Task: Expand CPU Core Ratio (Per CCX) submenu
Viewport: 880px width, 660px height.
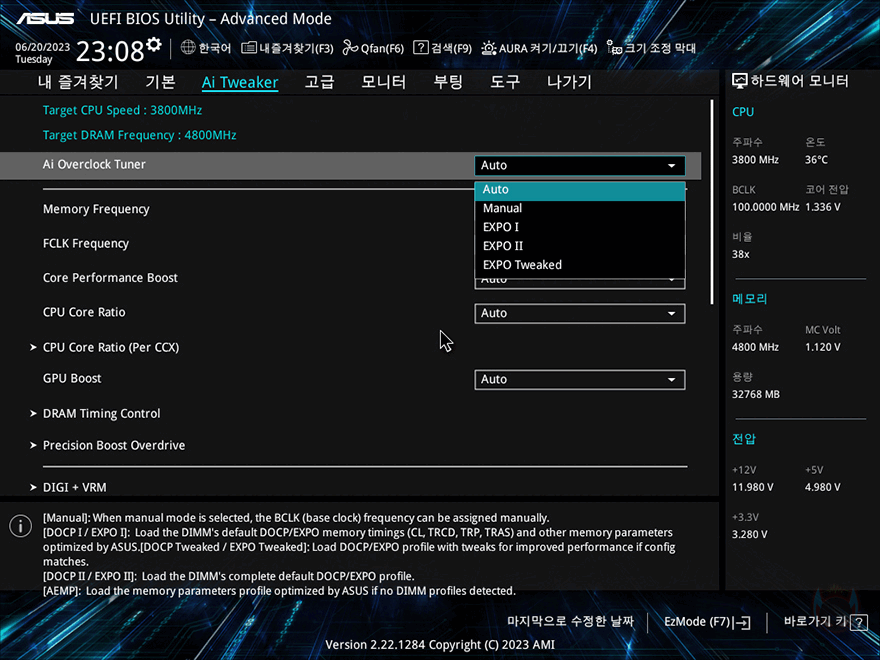Action: (111, 347)
